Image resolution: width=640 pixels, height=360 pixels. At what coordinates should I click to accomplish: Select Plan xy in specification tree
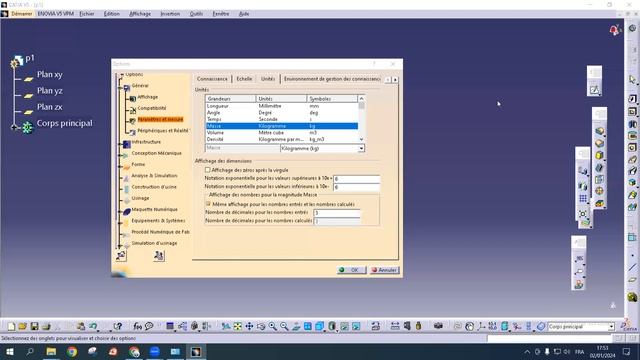[x=50, y=74]
